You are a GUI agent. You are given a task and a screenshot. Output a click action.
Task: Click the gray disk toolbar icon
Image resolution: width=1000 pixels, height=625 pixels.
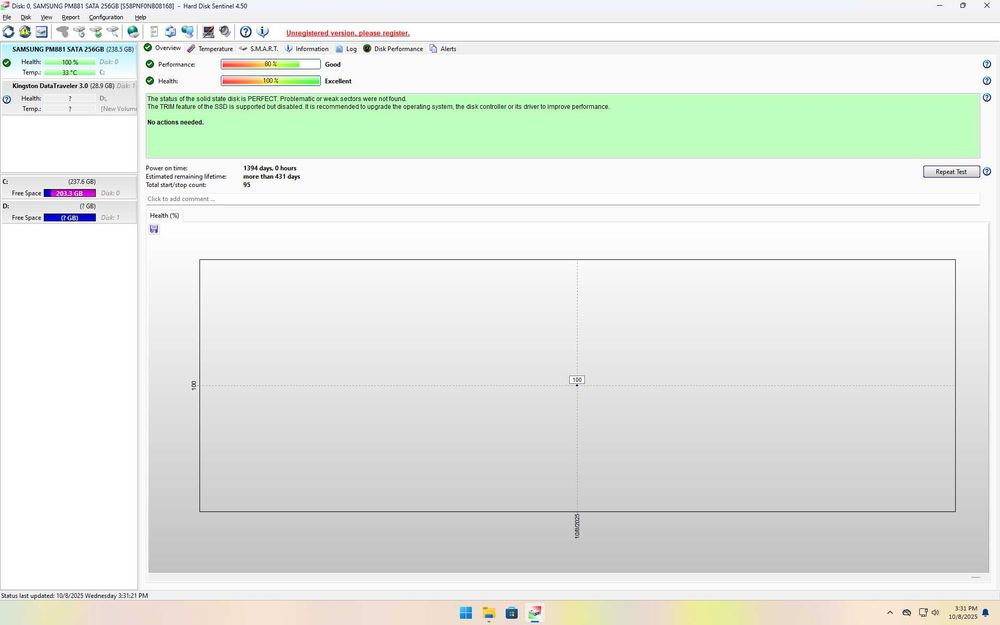(62, 31)
